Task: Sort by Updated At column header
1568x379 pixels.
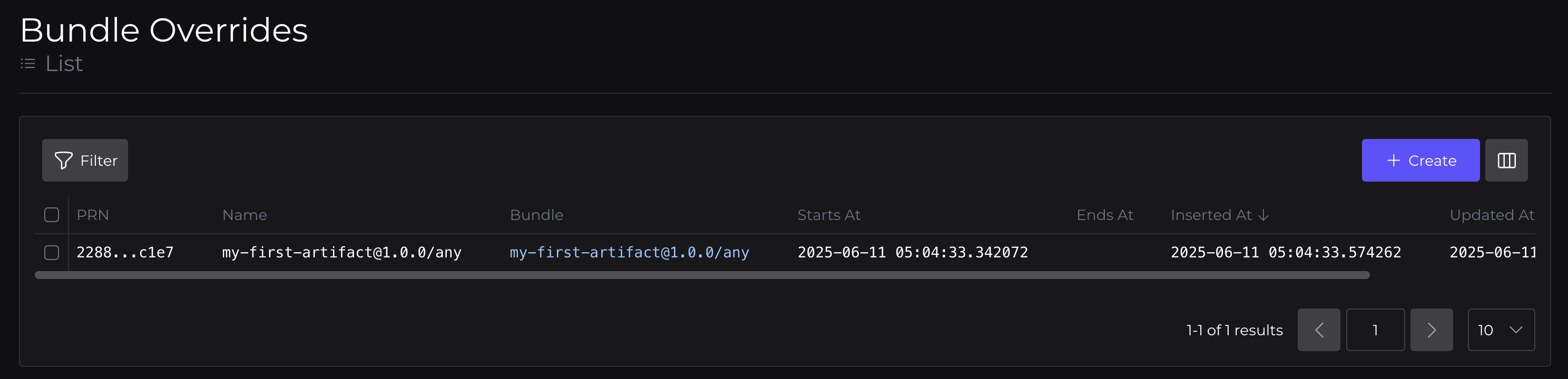Action: 1491,215
